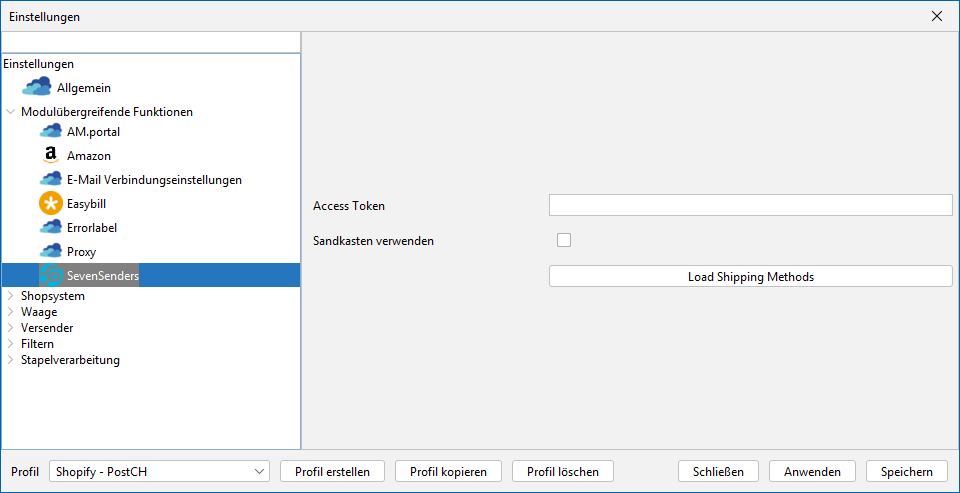Click the Amazon logo icon
This screenshot has height=493, width=960.
(x=50, y=156)
